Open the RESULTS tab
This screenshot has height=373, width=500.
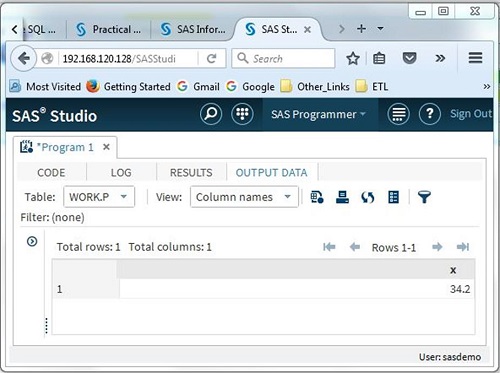click(x=191, y=172)
